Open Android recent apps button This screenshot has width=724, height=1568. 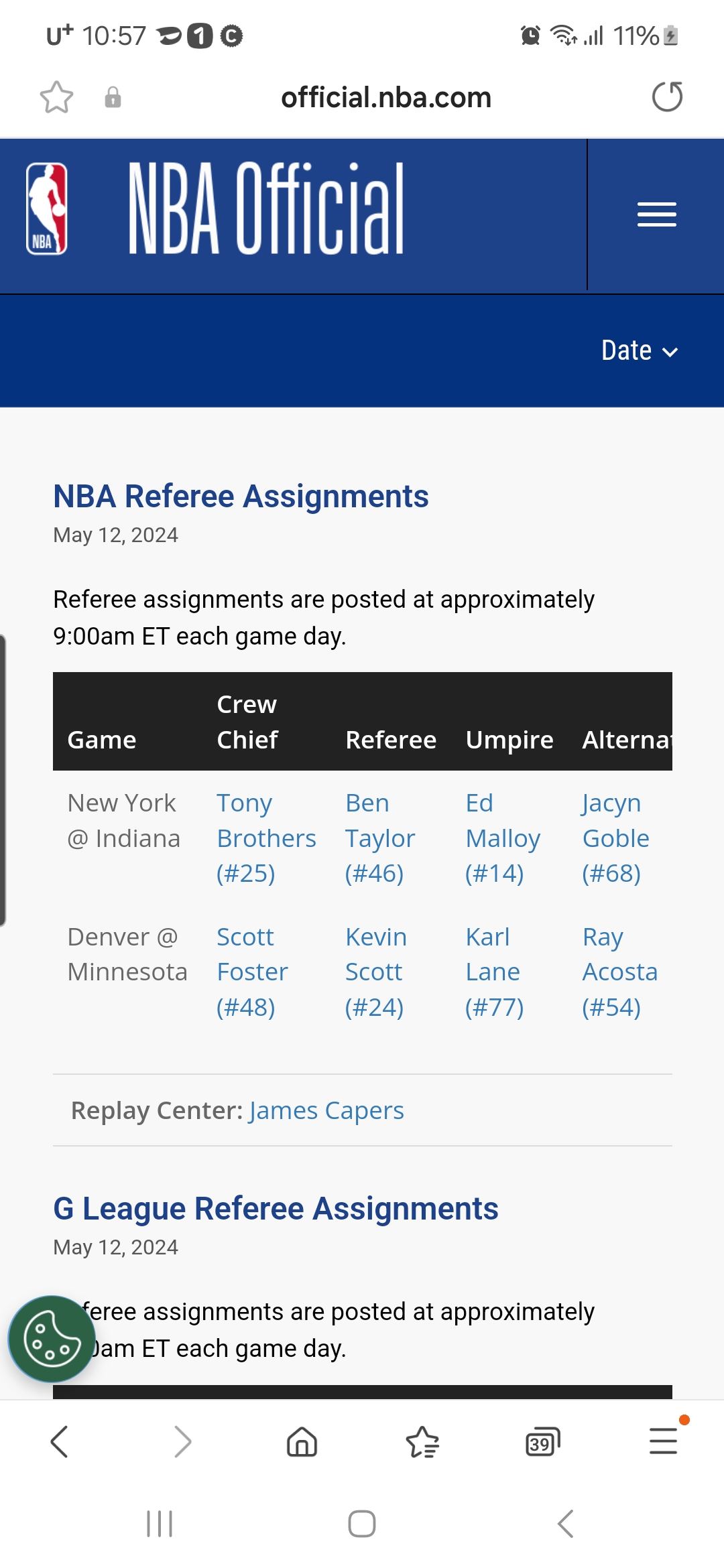click(160, 1524)
